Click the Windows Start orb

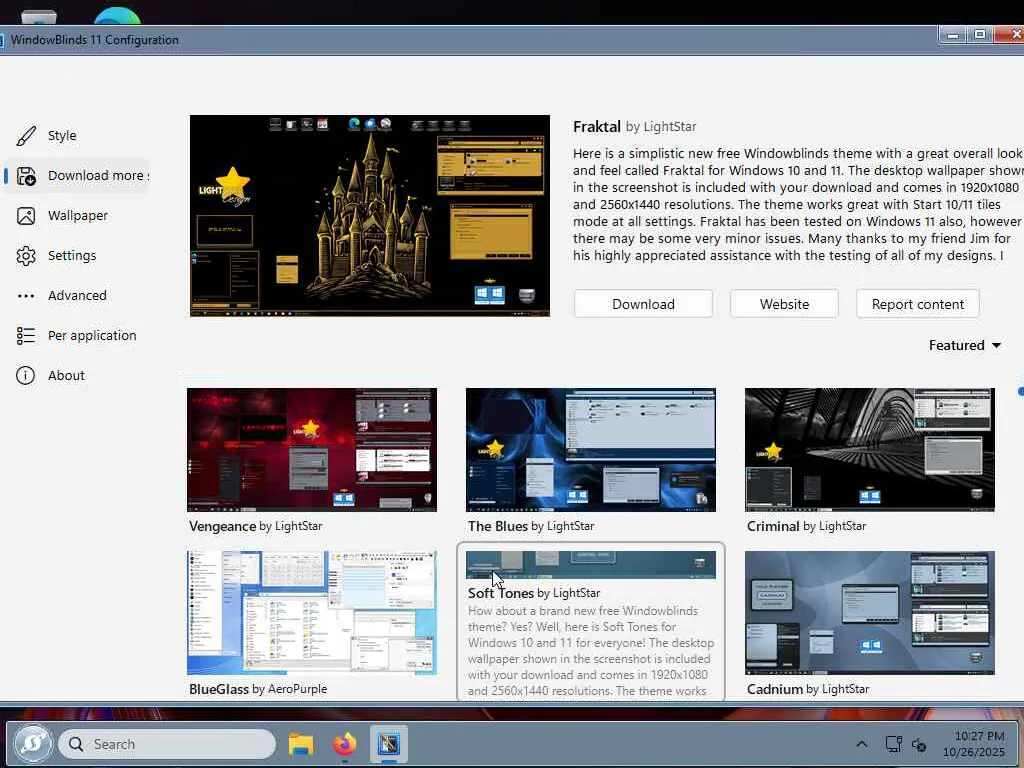click(x=33, y=744)
